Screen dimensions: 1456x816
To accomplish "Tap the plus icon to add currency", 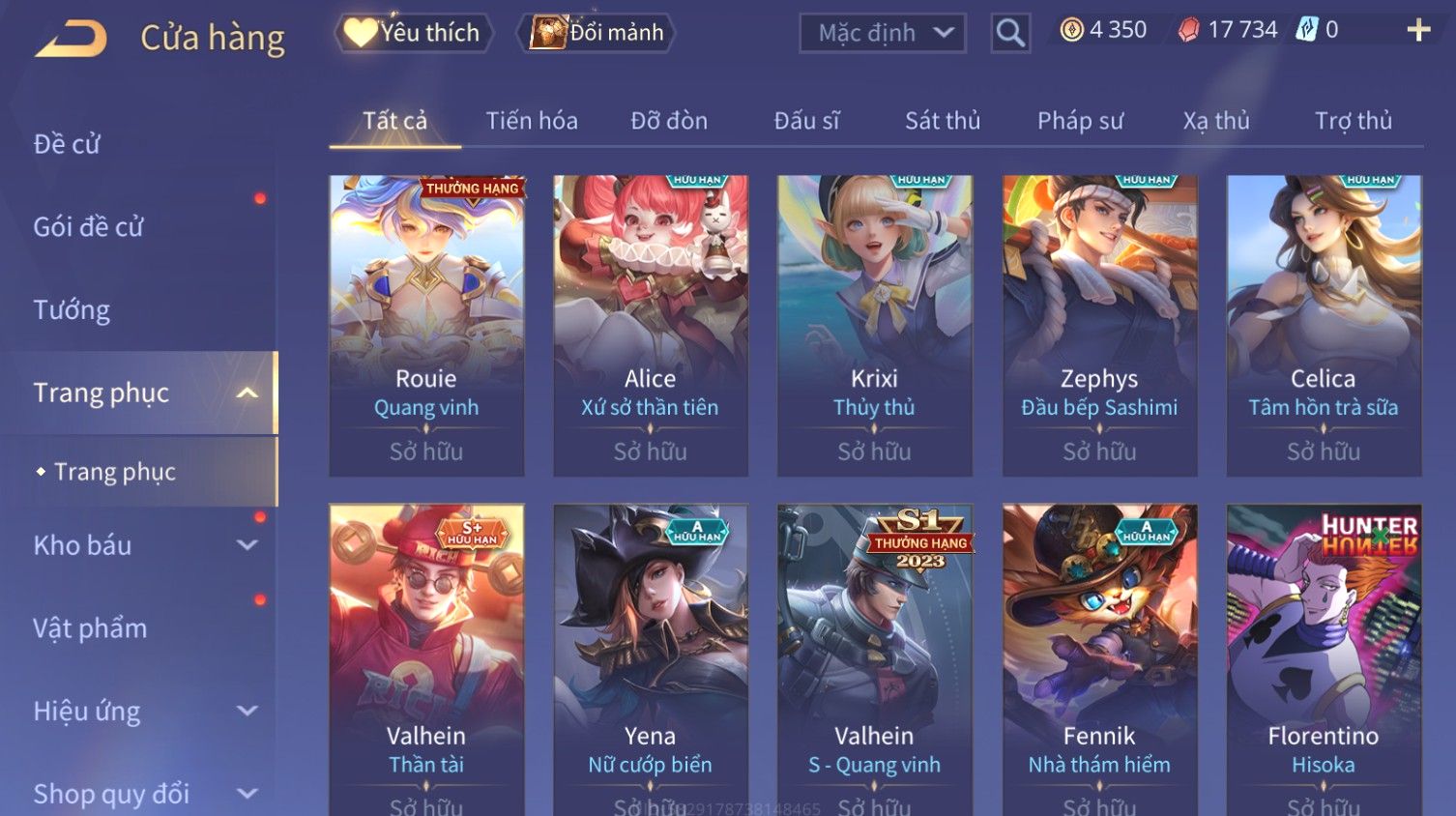I will [x=1418, y=31].
